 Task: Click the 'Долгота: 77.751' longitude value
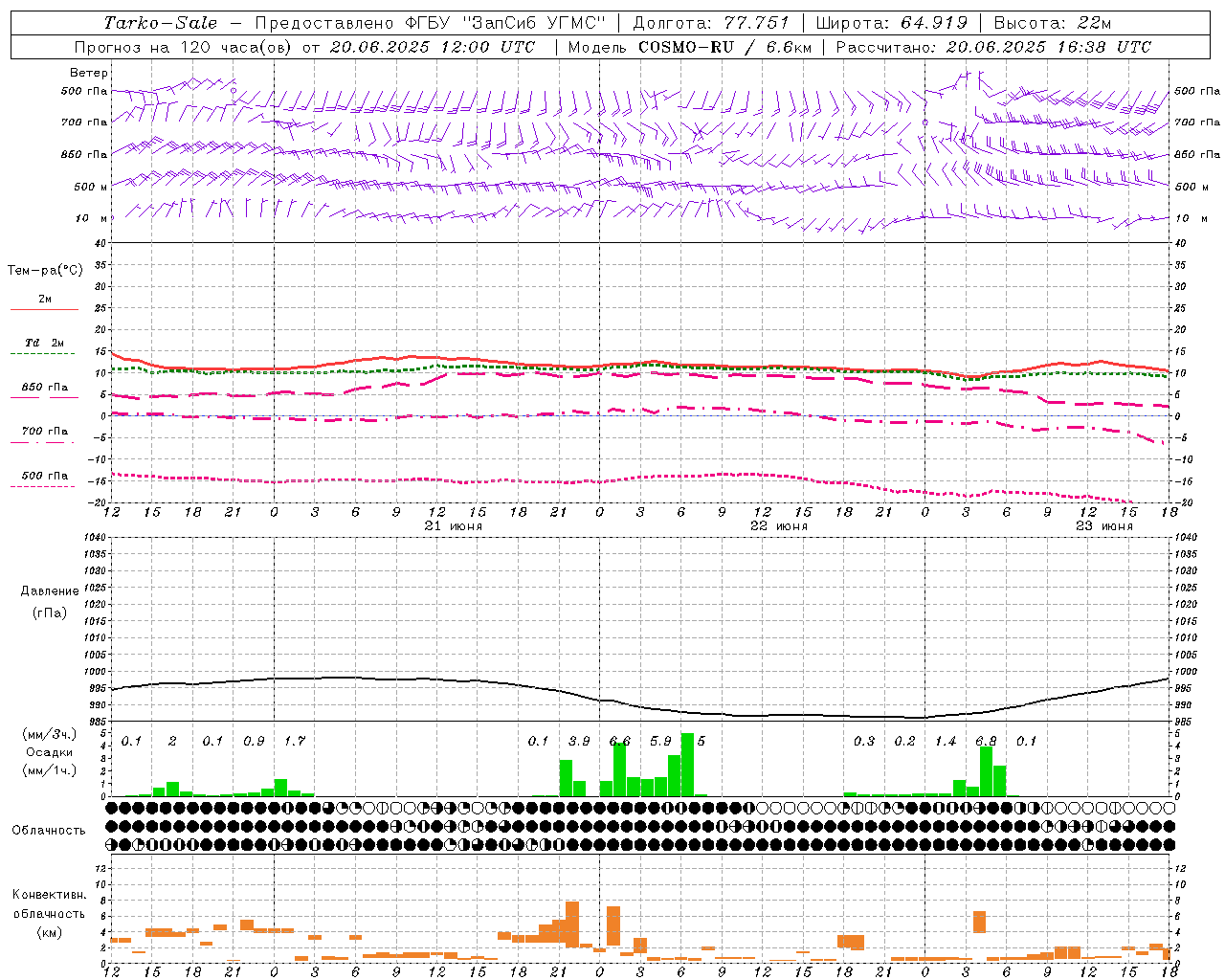(x=711, y=23)
